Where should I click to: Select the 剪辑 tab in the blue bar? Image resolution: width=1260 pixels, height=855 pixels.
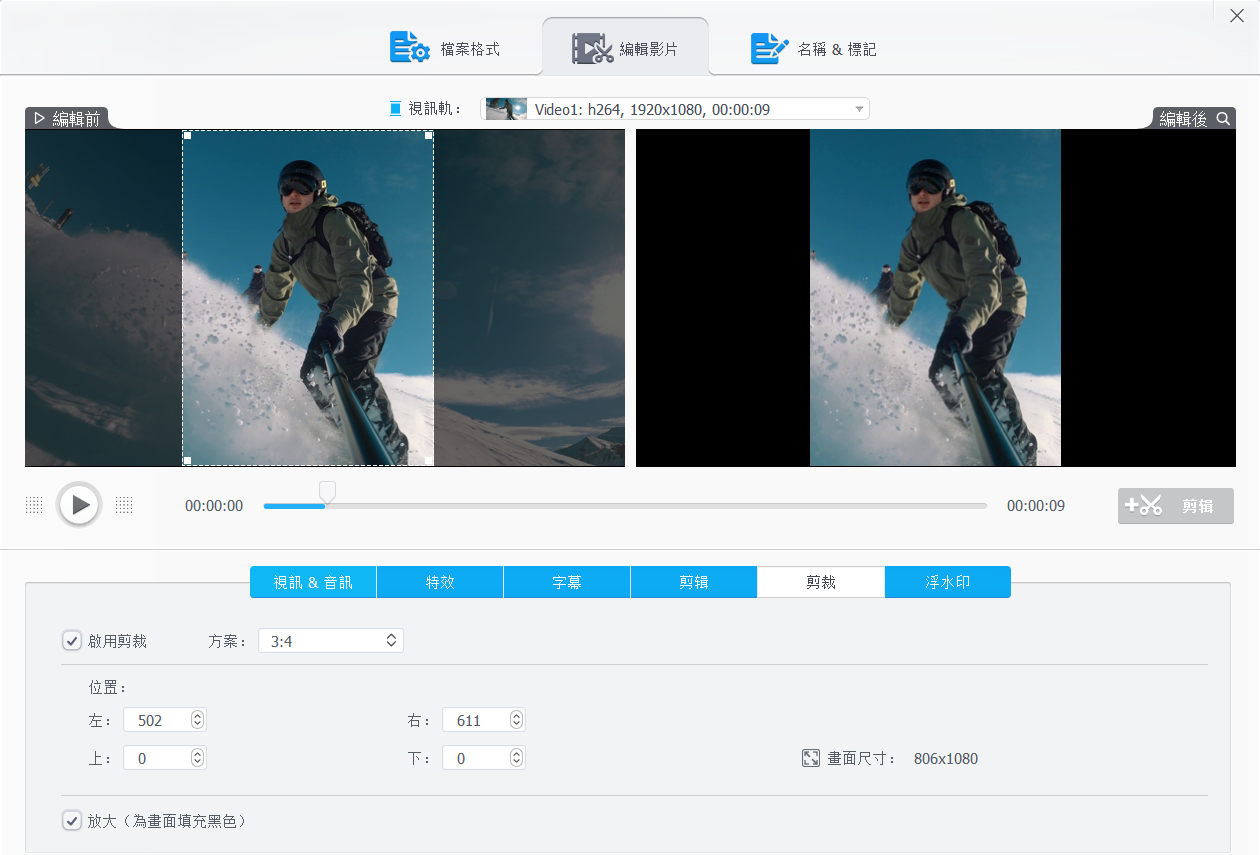pyautogui.click(x=694, y=582)
